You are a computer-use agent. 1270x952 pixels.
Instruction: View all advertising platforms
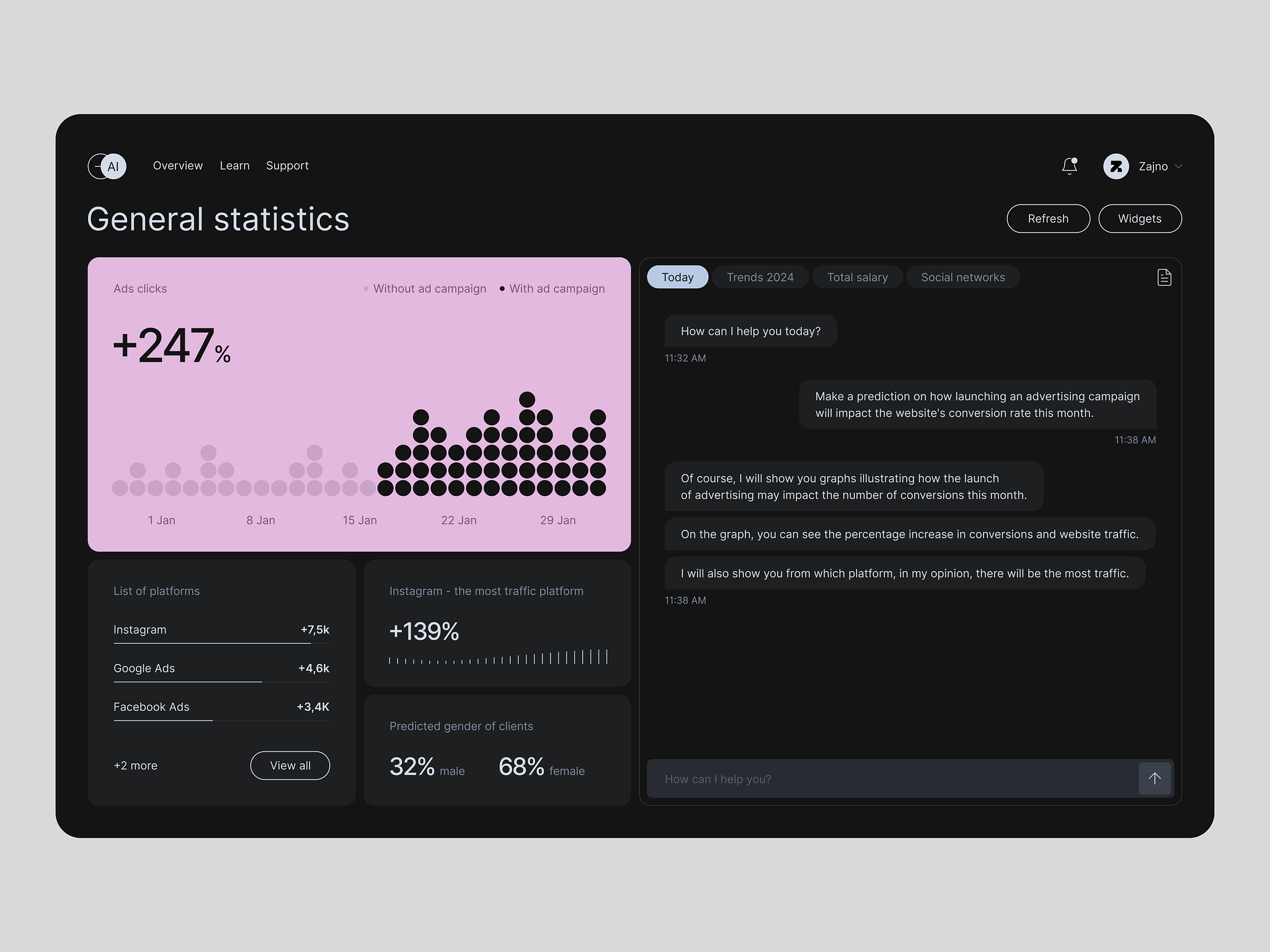[x=290, y=765]
